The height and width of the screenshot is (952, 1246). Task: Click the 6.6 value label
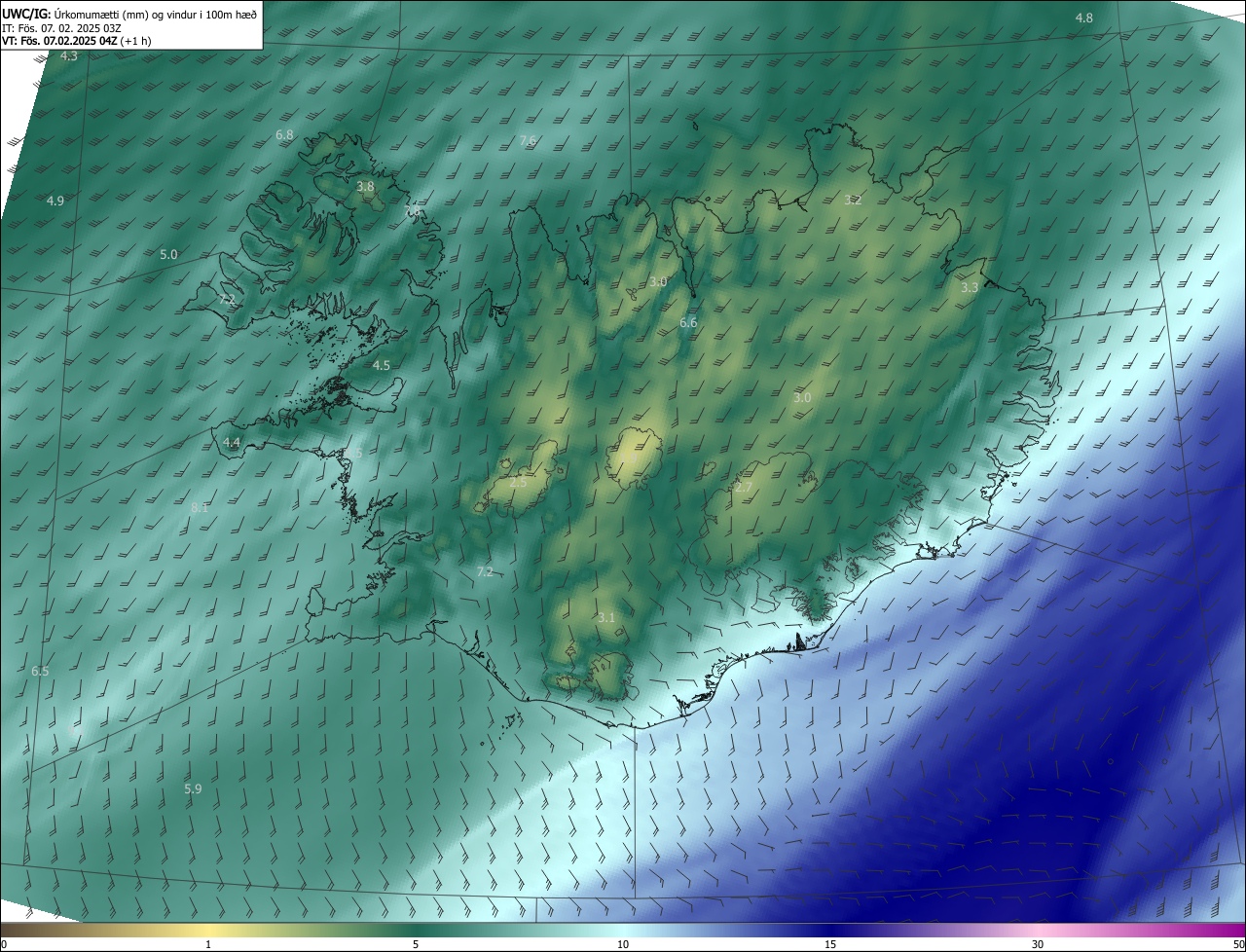point(688,323)
